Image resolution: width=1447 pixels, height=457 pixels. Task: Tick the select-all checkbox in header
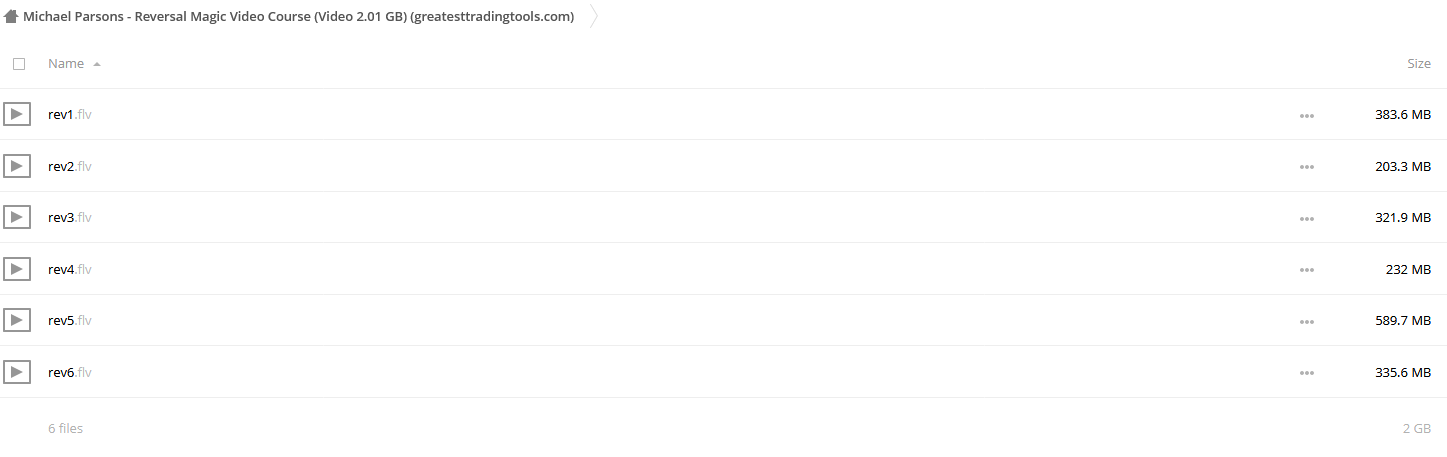click(x=19, y=64)
